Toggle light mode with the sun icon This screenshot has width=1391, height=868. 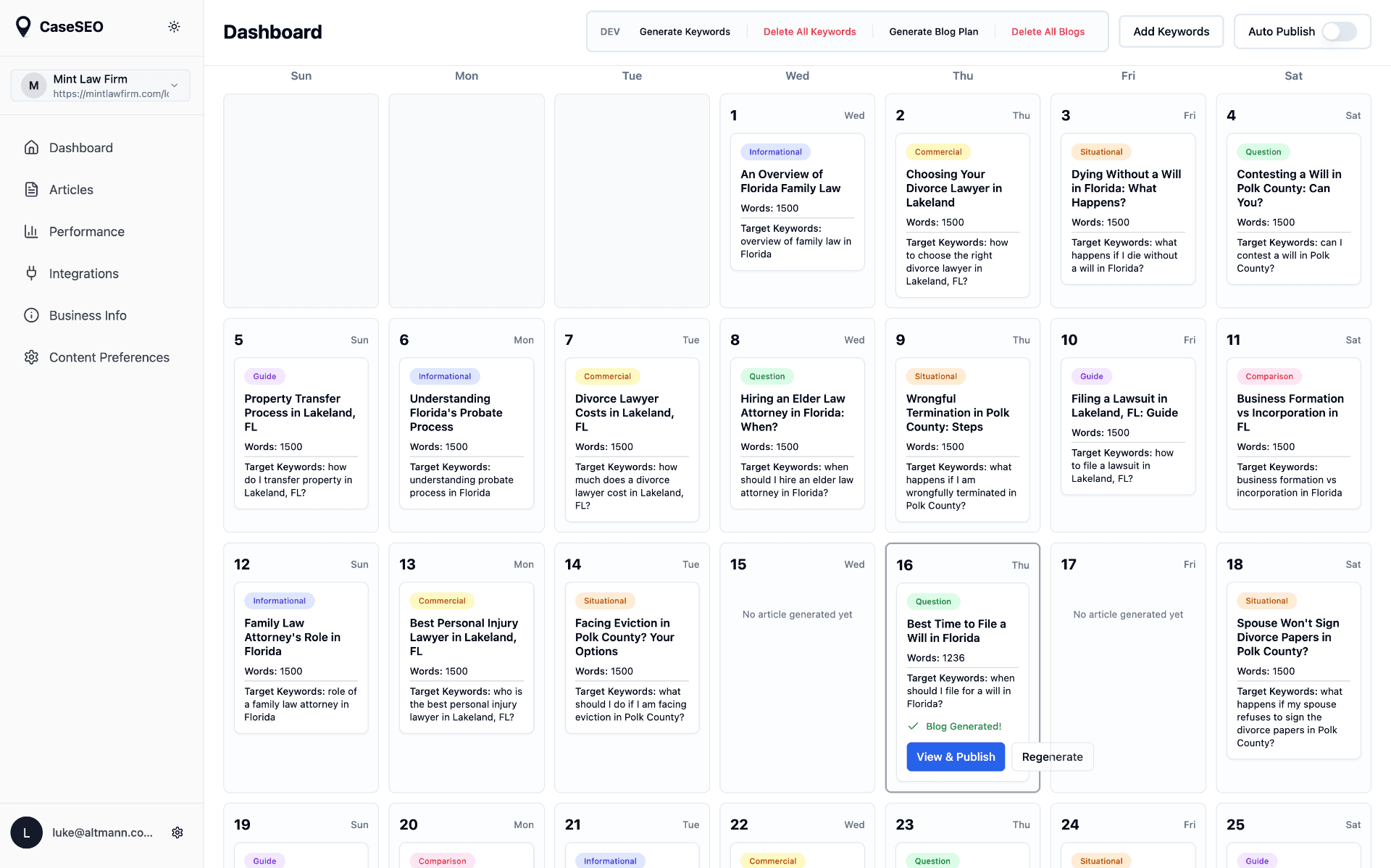tap(174, 26)
